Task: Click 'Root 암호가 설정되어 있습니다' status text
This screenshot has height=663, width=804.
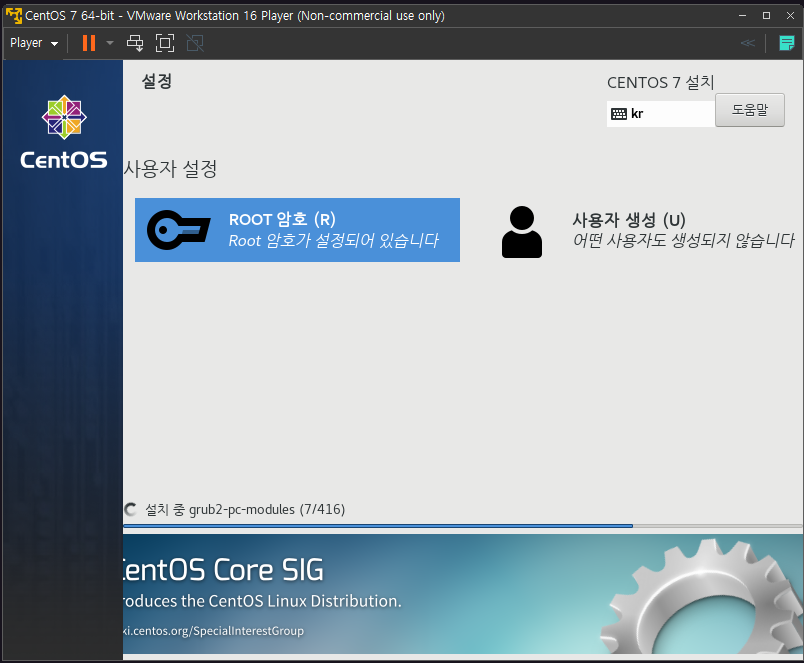Action: pyautogui.click(x=334, y=240)
